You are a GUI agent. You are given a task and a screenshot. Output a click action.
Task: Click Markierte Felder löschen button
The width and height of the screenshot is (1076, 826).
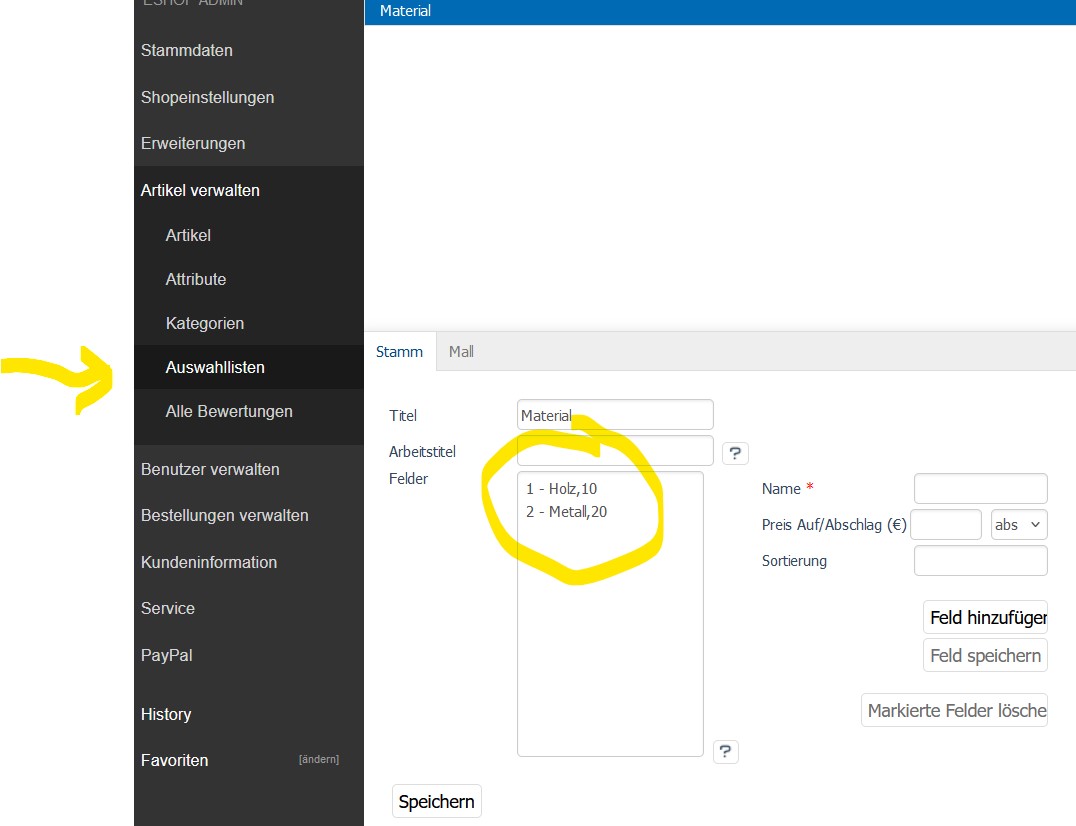click(956, 711)
